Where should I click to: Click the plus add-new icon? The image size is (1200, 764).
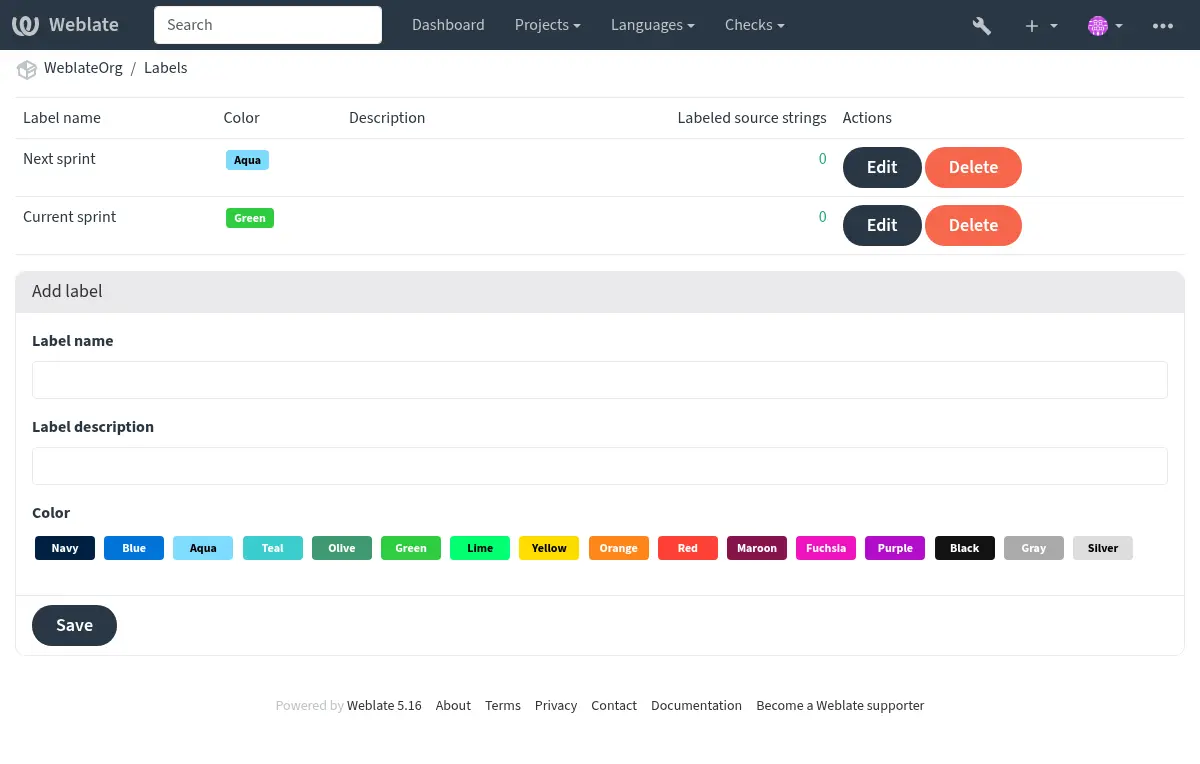point(1033,25)
